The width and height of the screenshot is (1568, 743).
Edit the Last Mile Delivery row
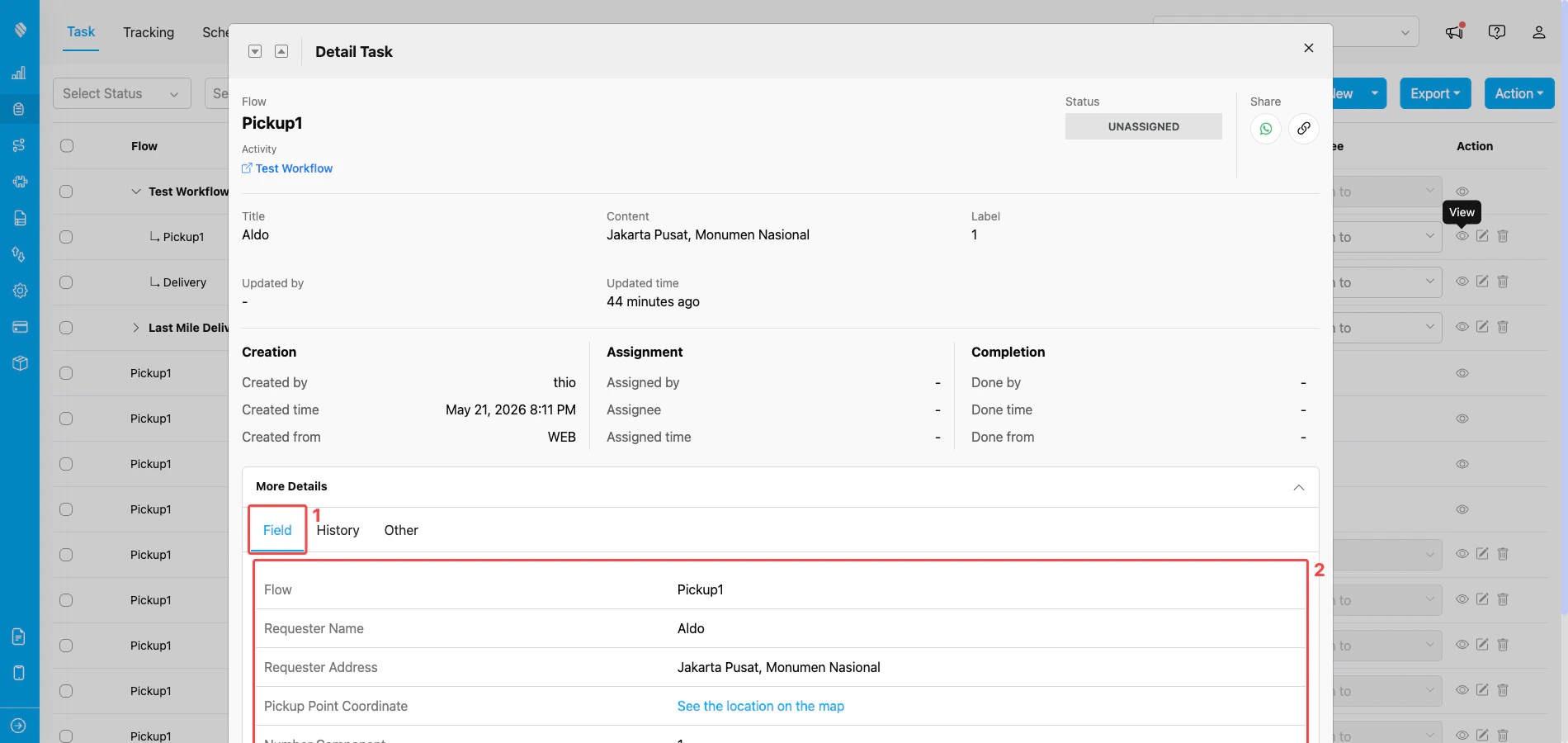click(x=1482, y=327)
